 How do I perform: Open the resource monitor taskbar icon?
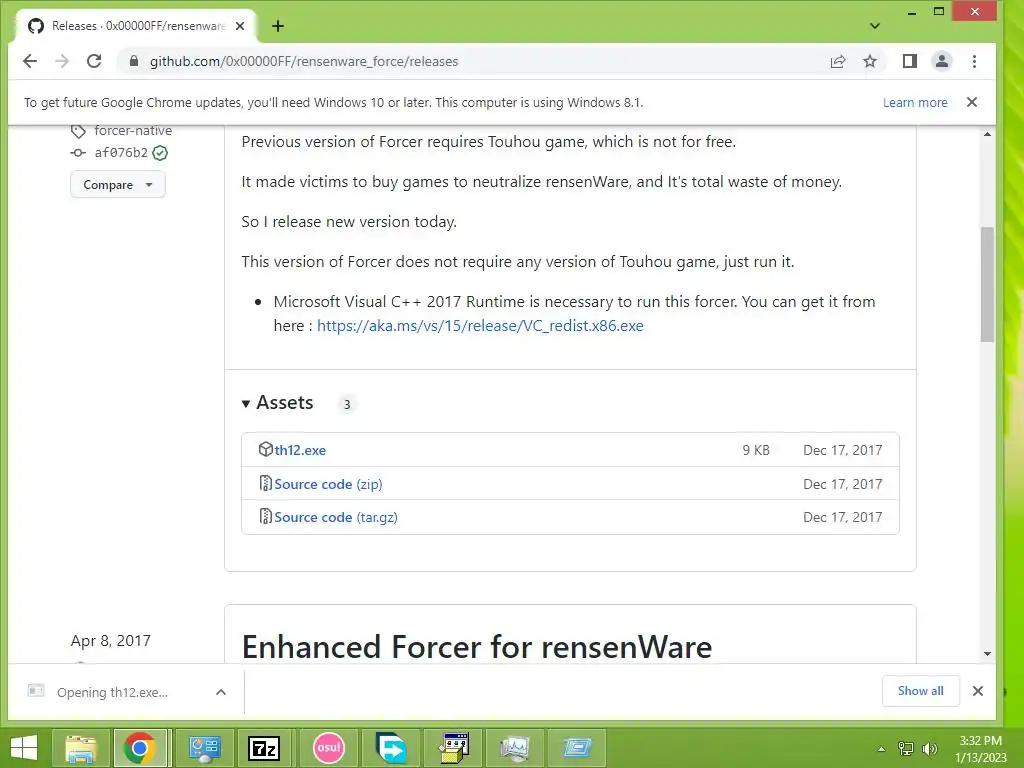tap(515, 748)
